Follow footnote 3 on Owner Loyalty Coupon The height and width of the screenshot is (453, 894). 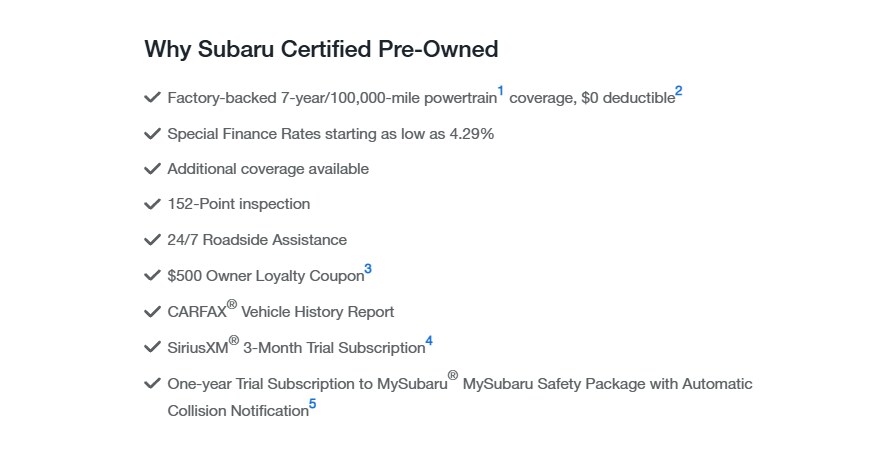coord(368,269)
